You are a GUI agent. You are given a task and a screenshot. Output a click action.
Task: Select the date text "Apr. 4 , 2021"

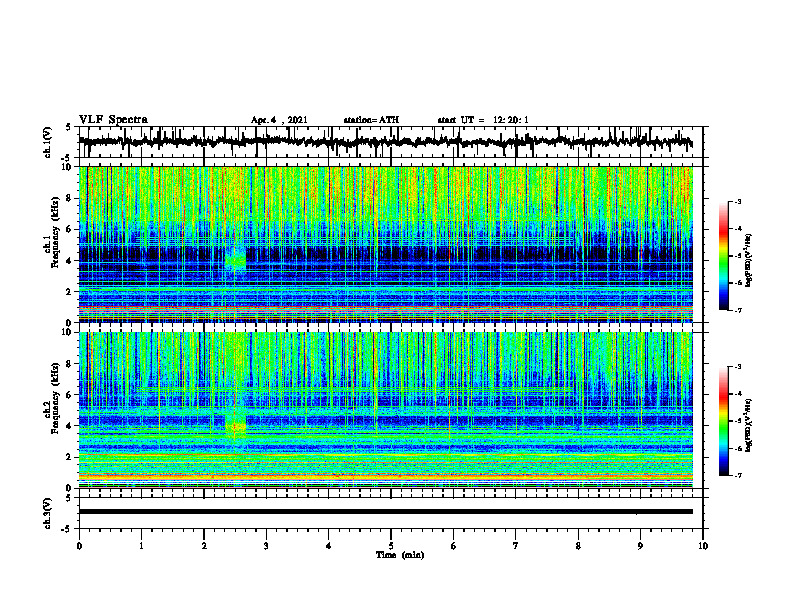(x=279, y=120)
